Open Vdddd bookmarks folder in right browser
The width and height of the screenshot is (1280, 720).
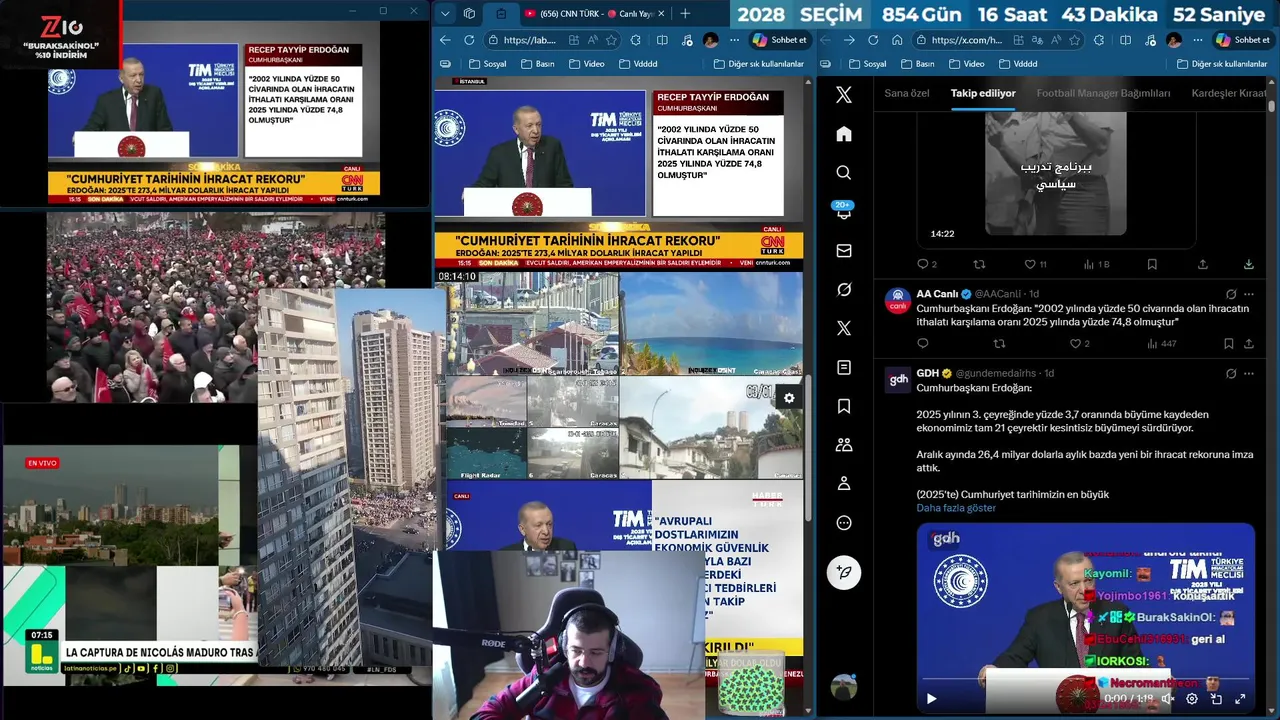tap(1017, 64)
